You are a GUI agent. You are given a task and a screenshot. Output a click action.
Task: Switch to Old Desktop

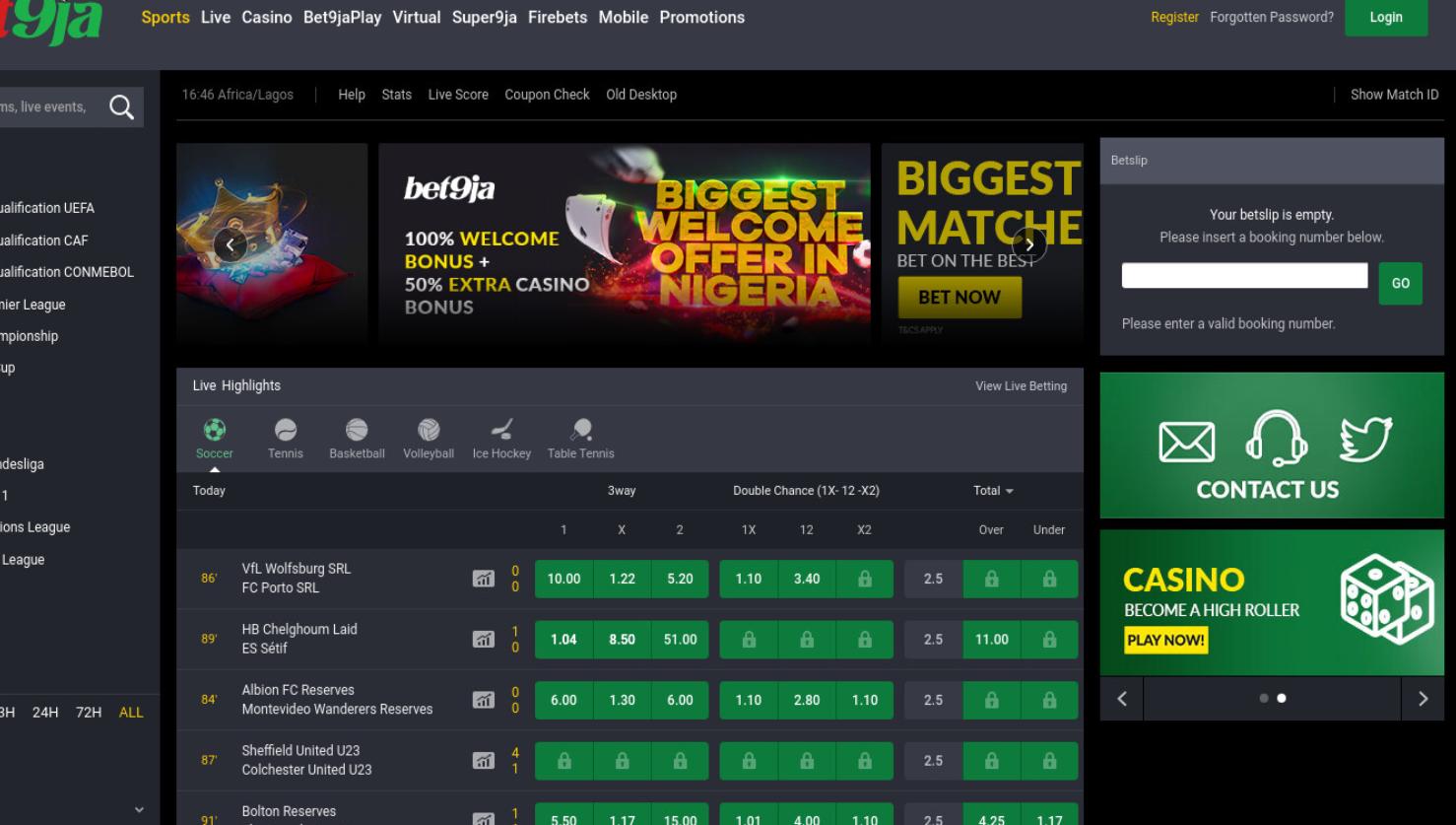(x=641, y=95)
